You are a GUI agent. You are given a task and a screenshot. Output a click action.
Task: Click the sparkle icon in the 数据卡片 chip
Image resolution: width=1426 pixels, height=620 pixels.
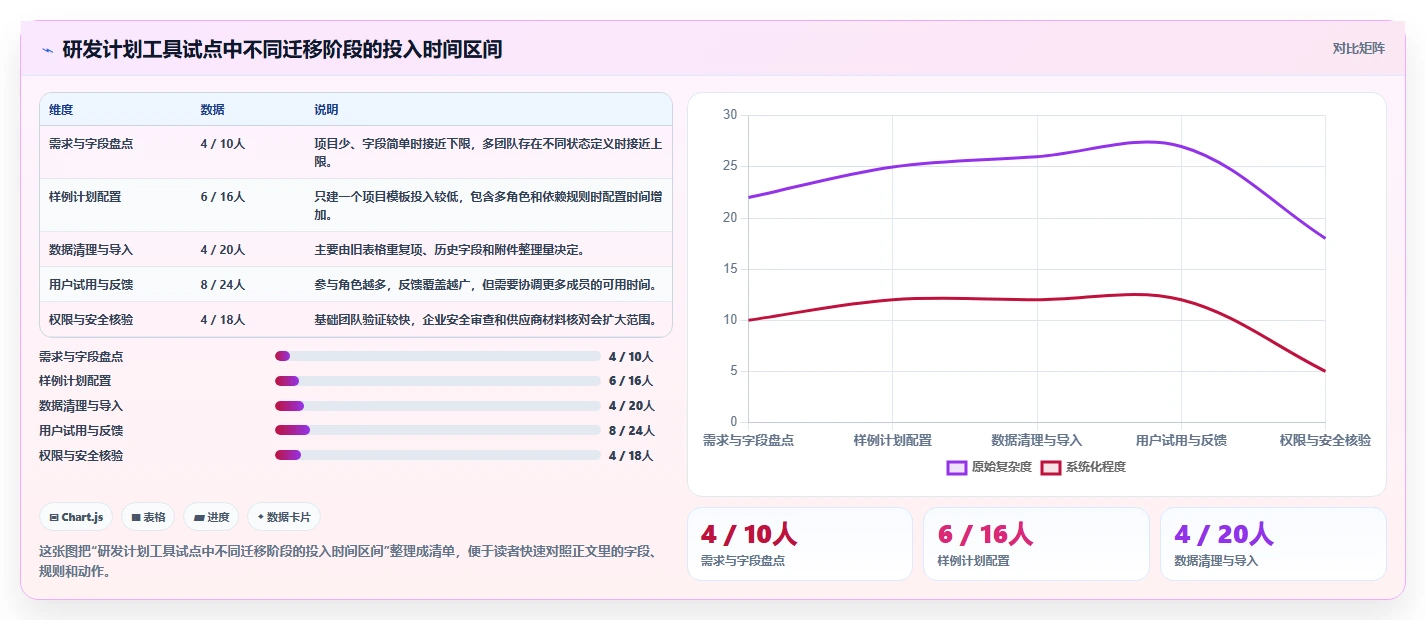[261, 517]
